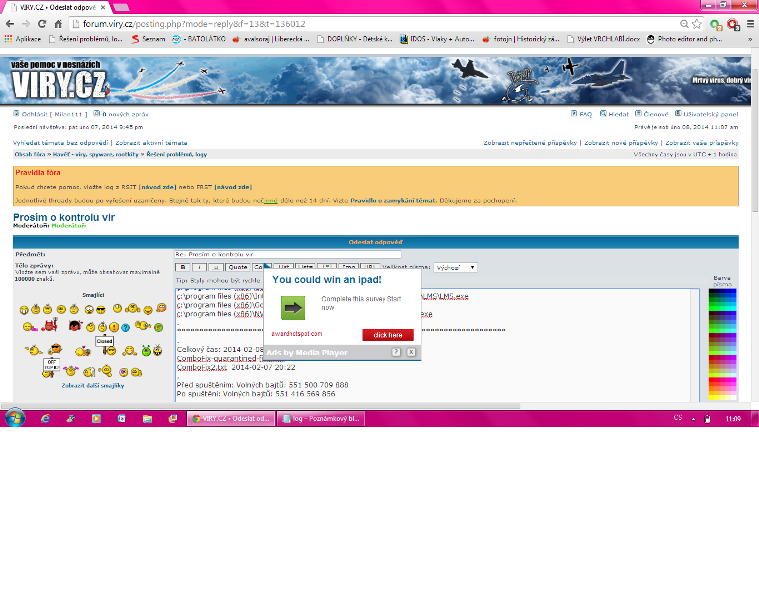Click the Chrome back arrow button

(x=9, y=23)
